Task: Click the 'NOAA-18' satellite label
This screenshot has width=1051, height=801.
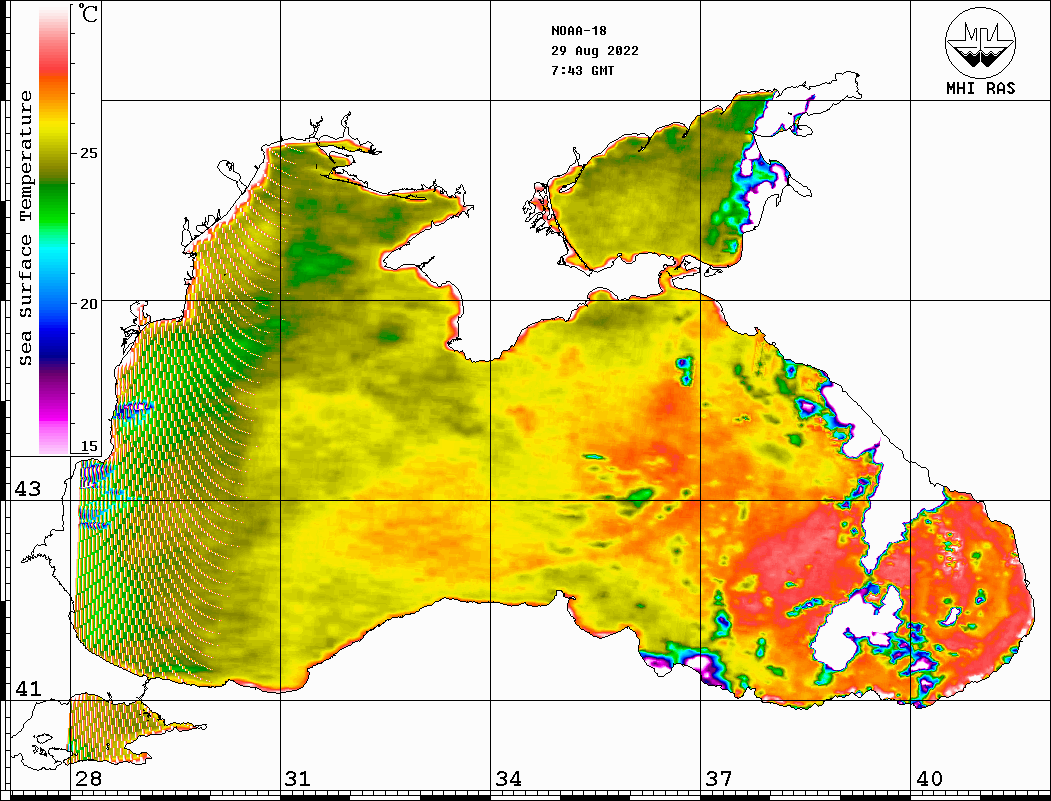Action: pos(579,31)
